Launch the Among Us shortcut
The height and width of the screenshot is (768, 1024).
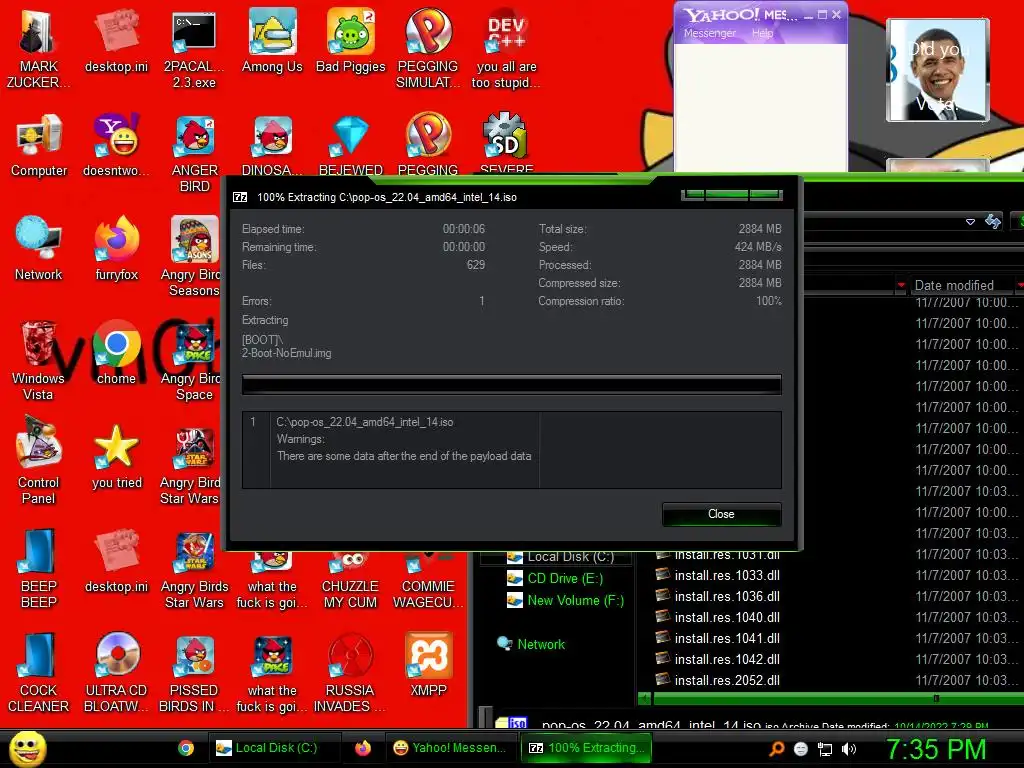pos(272,40)
